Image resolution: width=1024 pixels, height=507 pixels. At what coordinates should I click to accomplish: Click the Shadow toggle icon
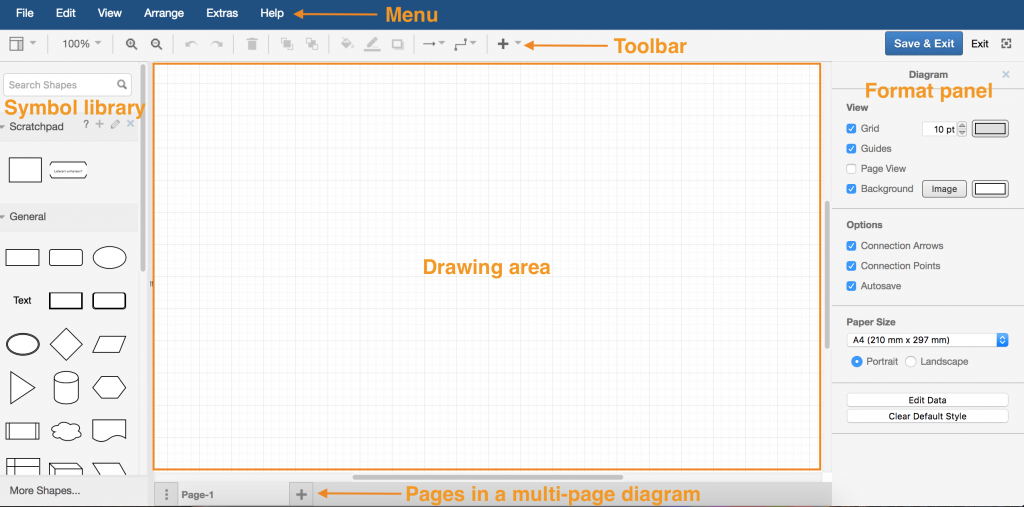[397, 44]
